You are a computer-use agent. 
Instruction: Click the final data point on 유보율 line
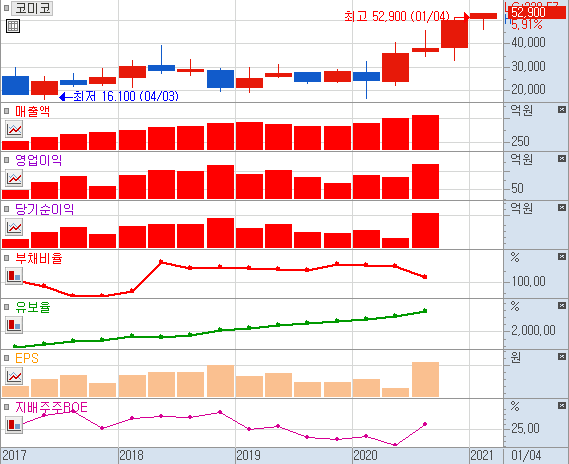pyautogui.click(x=425, y=311)
